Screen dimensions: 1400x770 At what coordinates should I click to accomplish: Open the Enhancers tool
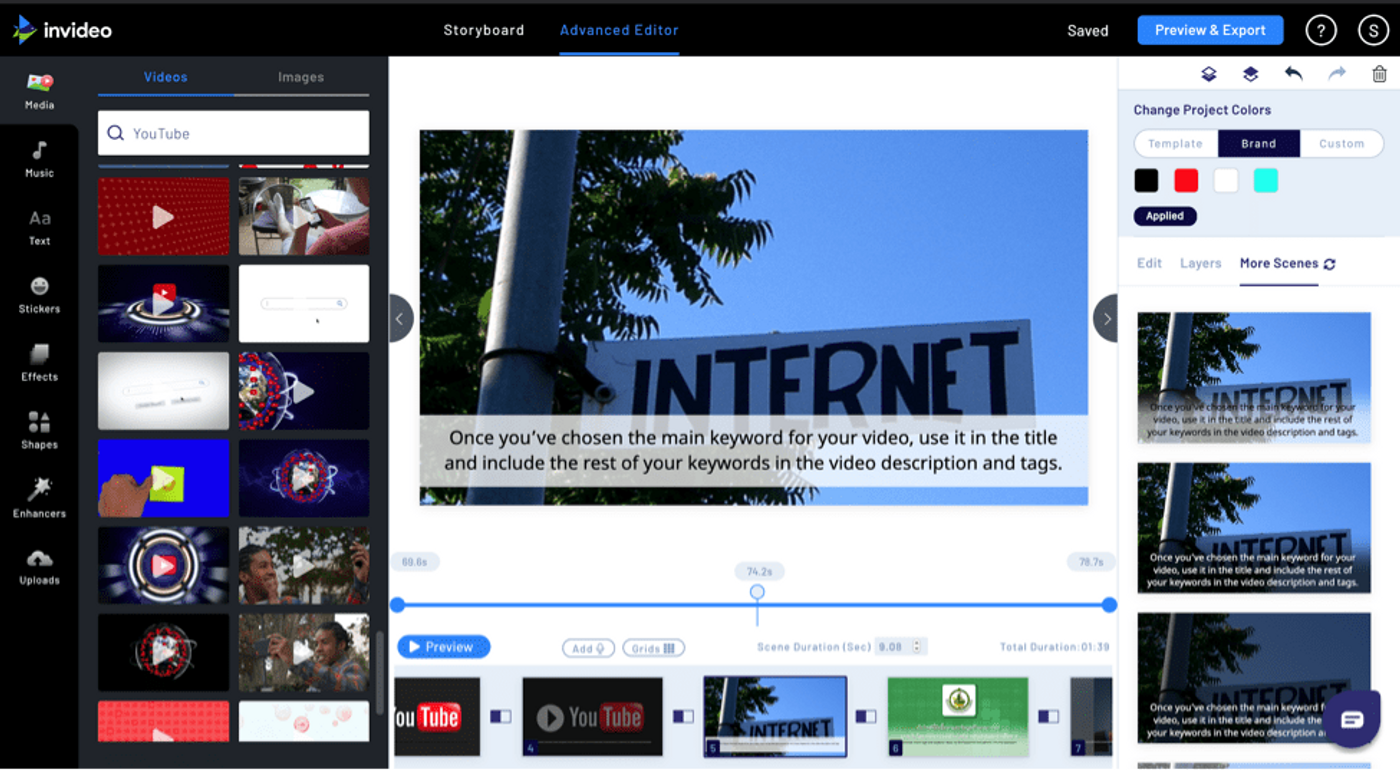39,498
